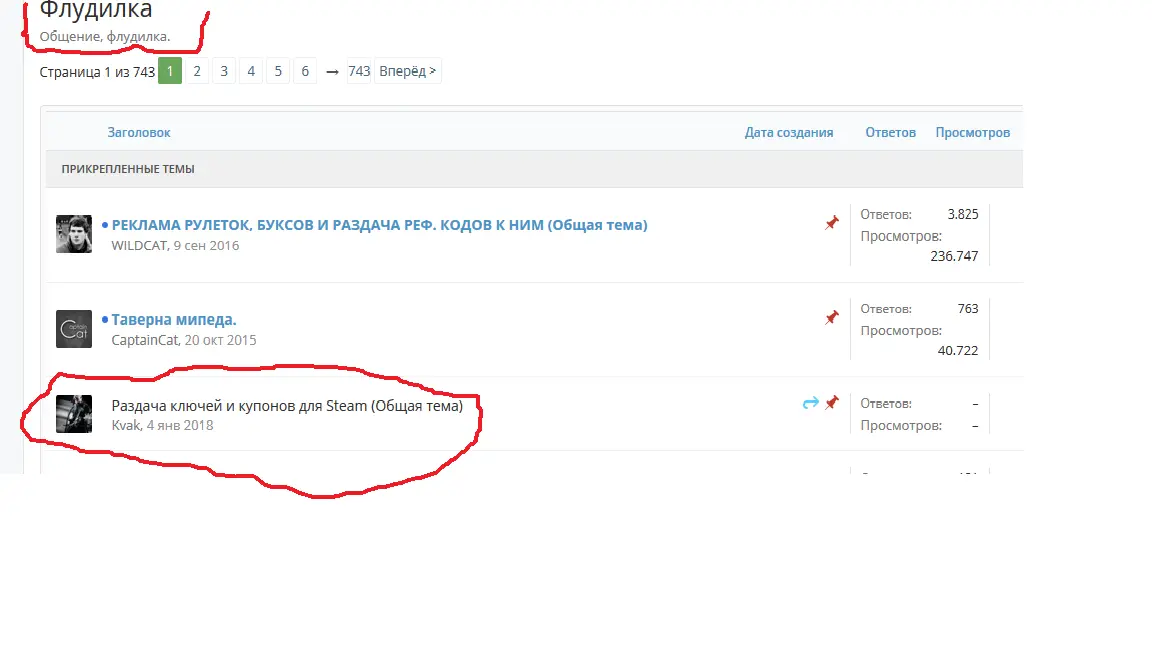Open the Таверна мипеда thread

pos(173,320)
